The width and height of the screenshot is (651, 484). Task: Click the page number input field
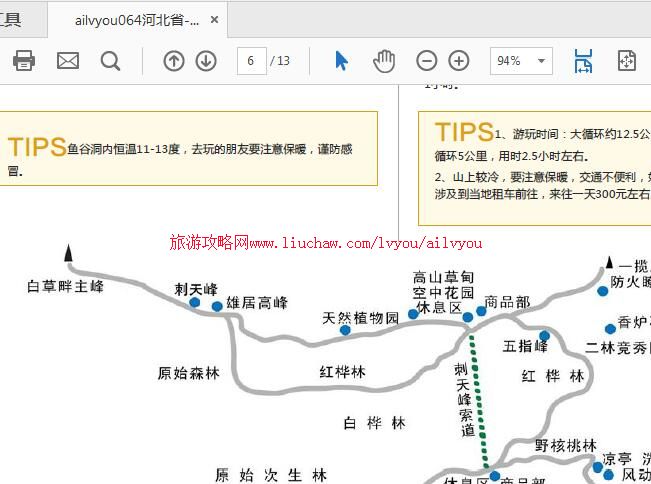[x=251, y=61]
